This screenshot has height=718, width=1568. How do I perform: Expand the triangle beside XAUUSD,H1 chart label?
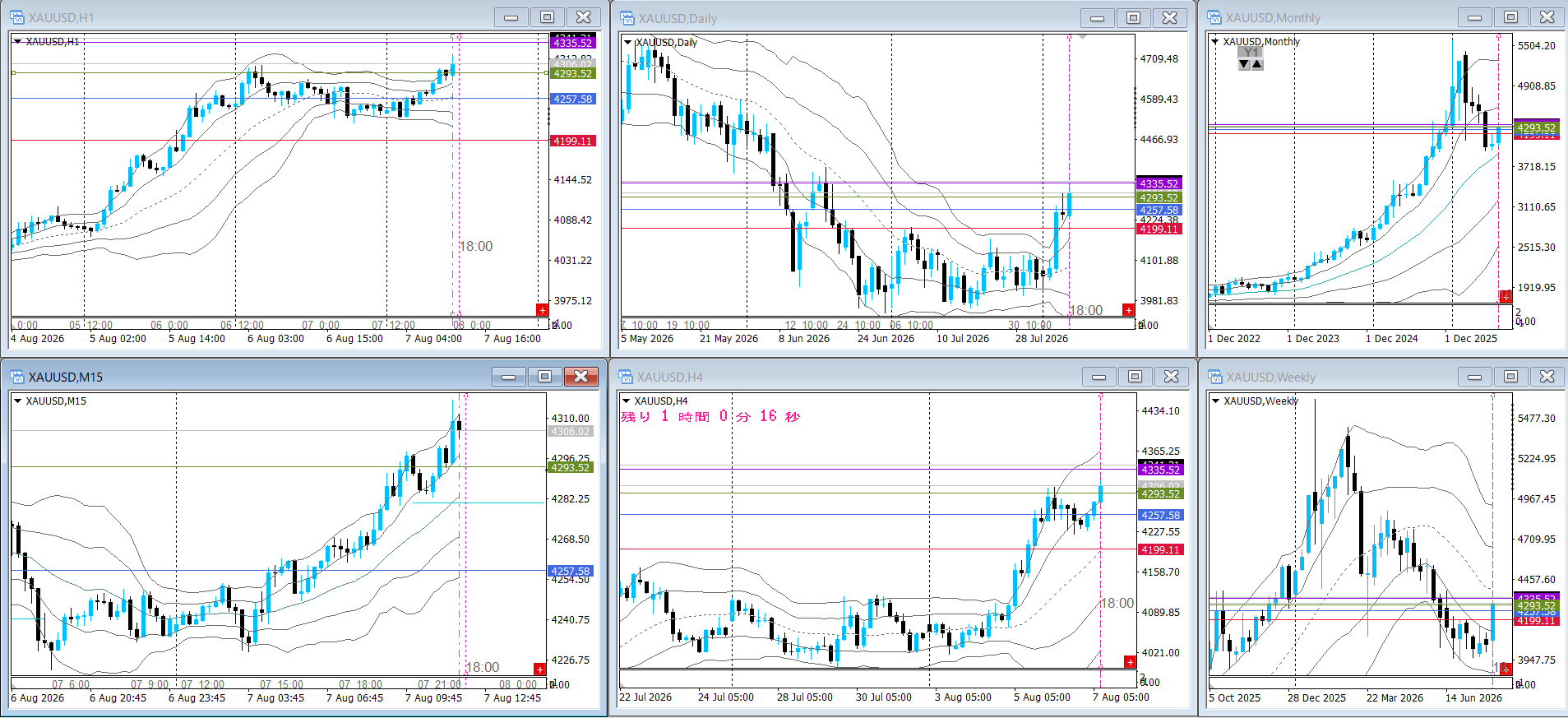pos(17,41)
